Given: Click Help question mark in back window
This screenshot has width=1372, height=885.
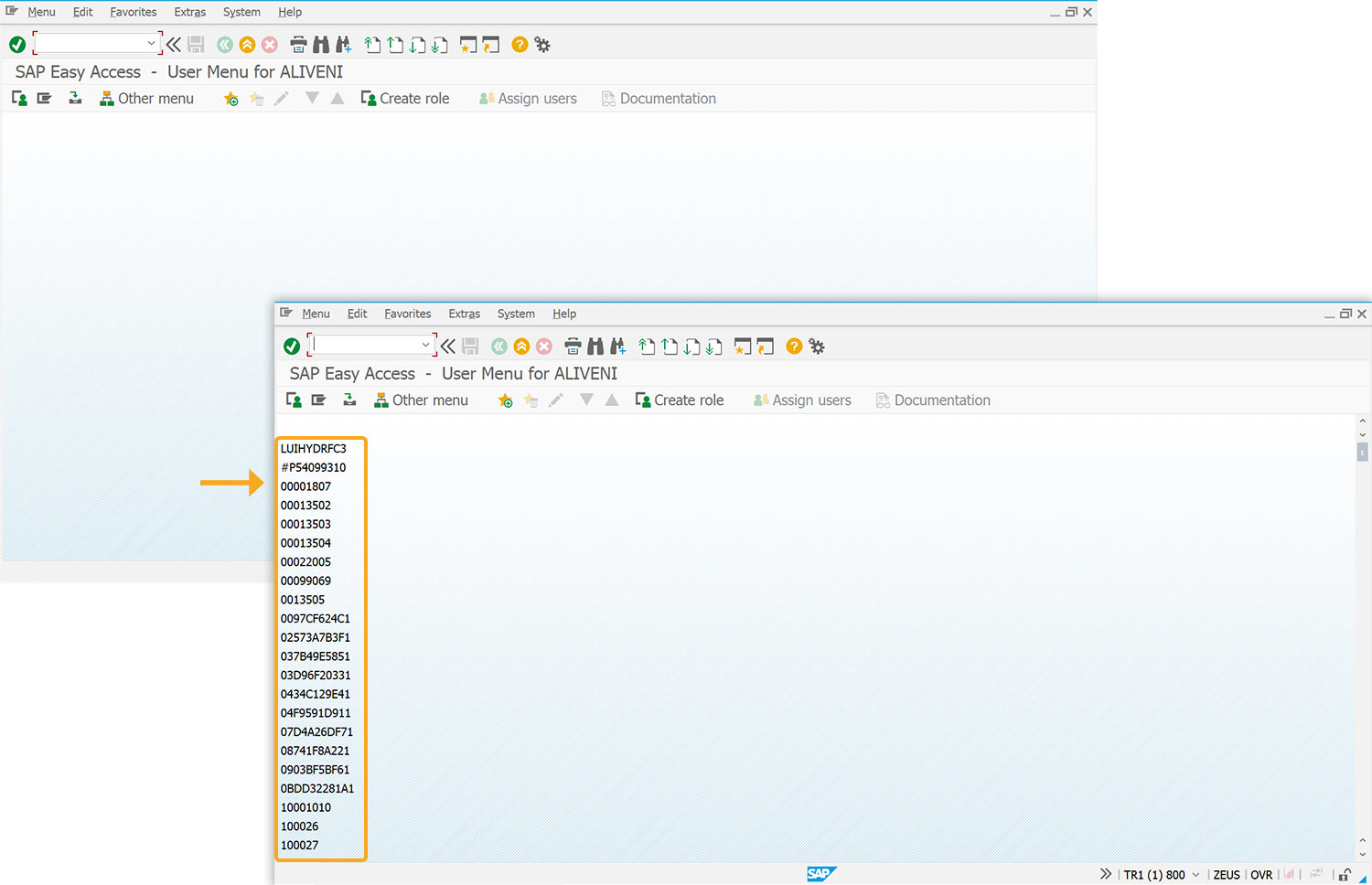Looking at the screenshot, I should (x=520, y=45).
